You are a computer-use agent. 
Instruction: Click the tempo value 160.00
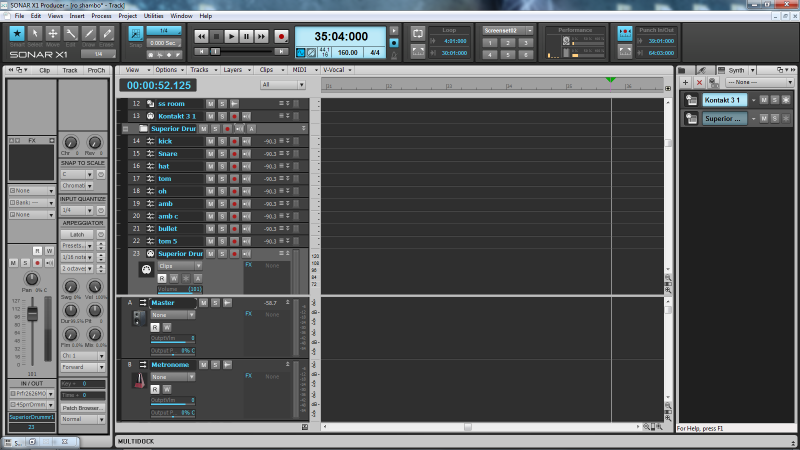click(x=347, y=53)
